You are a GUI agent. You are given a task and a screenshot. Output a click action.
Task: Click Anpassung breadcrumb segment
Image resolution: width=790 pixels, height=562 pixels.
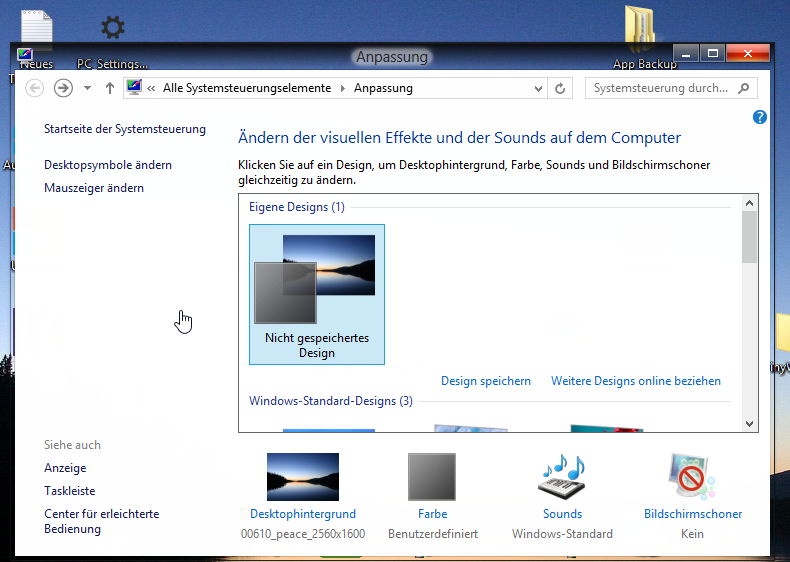coord(383,88)
